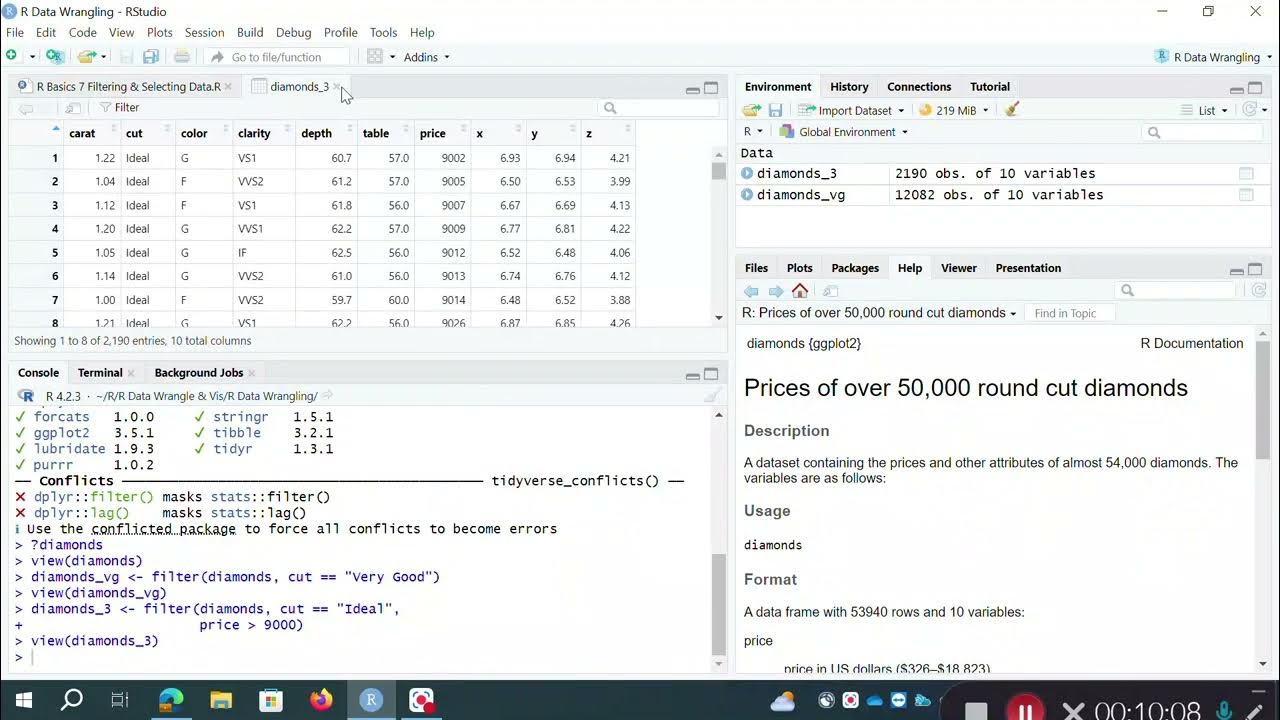Switch to the Background Jobs tab

(199, 373)
